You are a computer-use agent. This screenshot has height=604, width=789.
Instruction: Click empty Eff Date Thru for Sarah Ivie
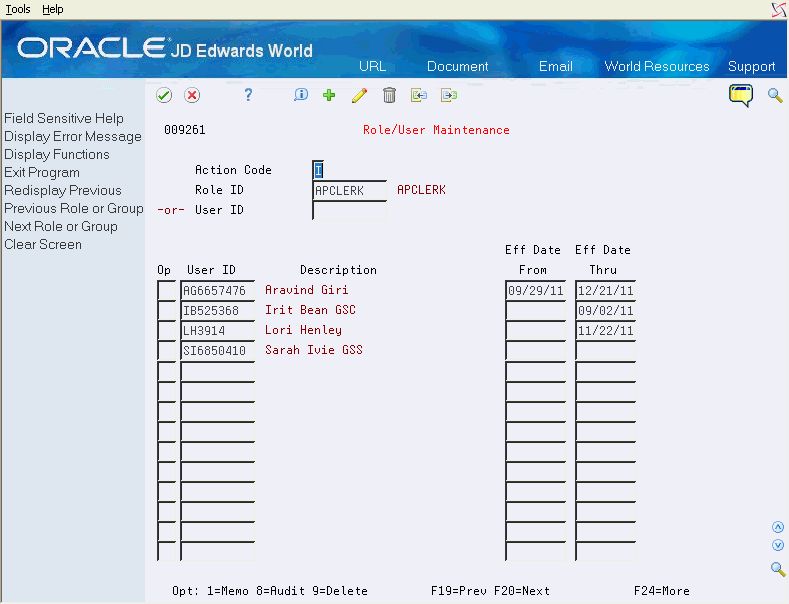[x=606, y=351]
